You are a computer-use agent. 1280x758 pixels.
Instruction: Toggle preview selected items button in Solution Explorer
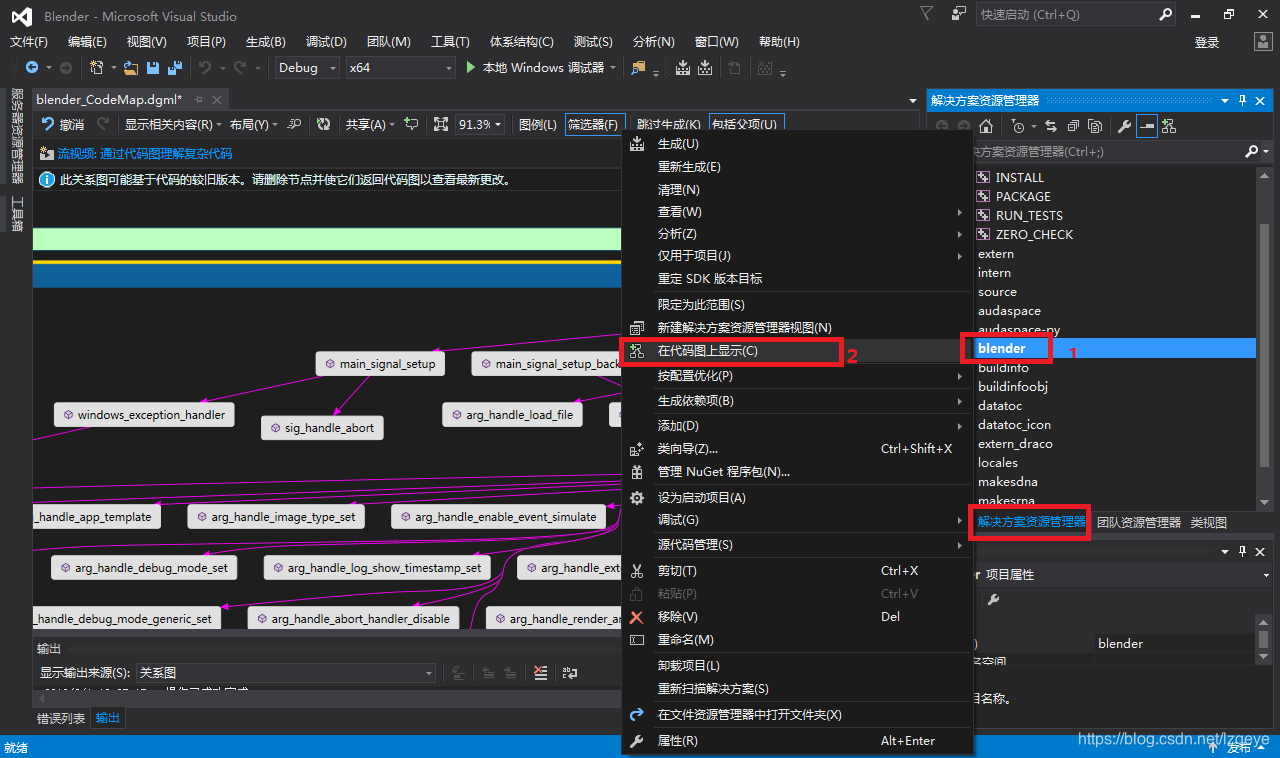pos(1146,126)
